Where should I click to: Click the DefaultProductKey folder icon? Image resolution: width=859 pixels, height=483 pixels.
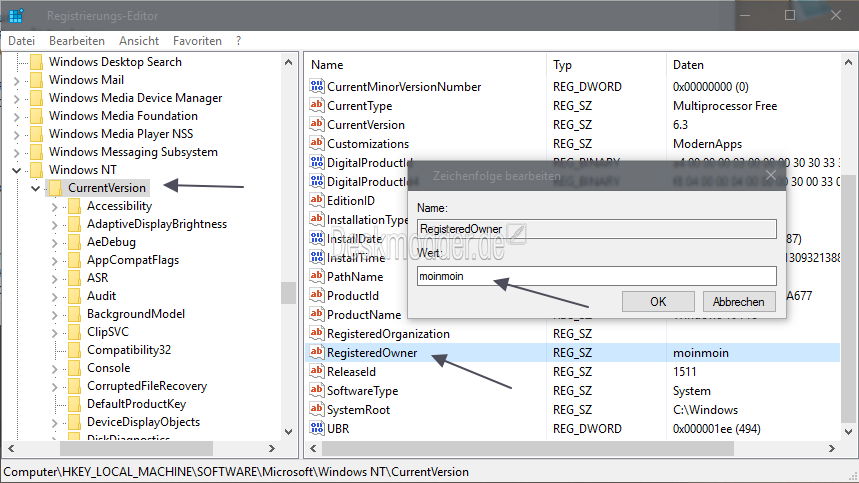(75, 404)
